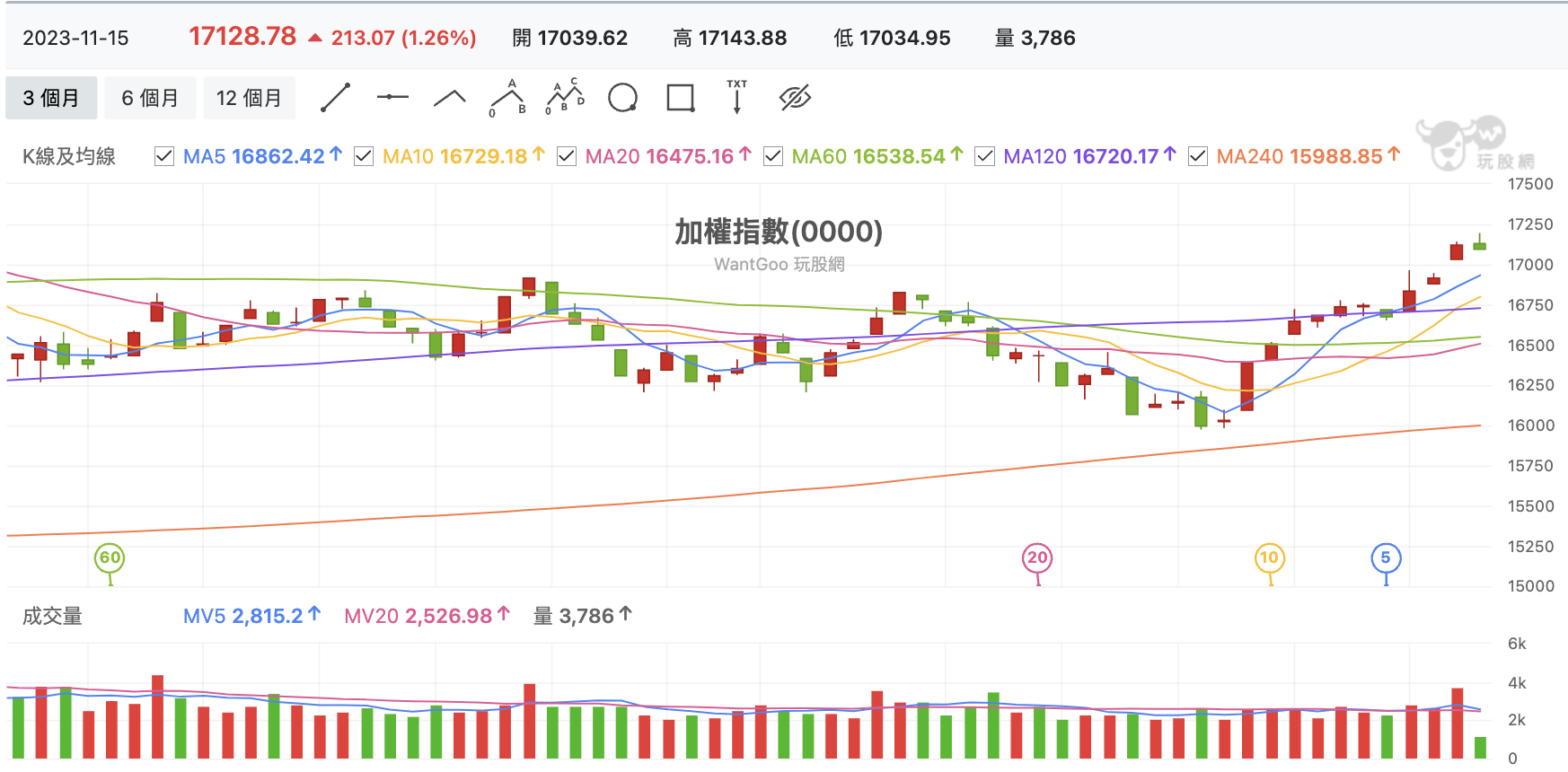Switch to the 6 個月 range tab

pyautogui.click(x=150, y=98)
